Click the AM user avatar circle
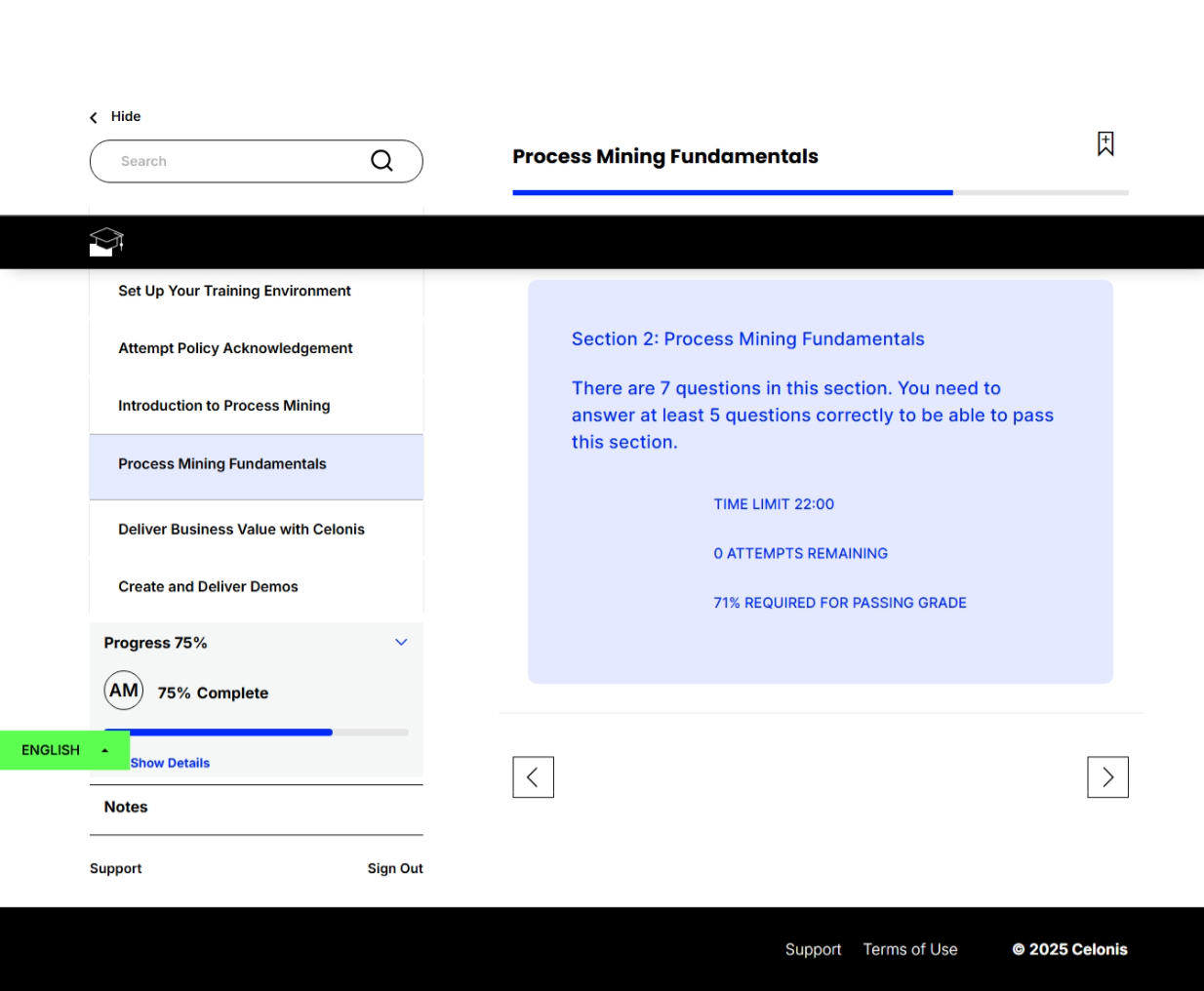Viewport: 1204px width, 991px height. 124,691
